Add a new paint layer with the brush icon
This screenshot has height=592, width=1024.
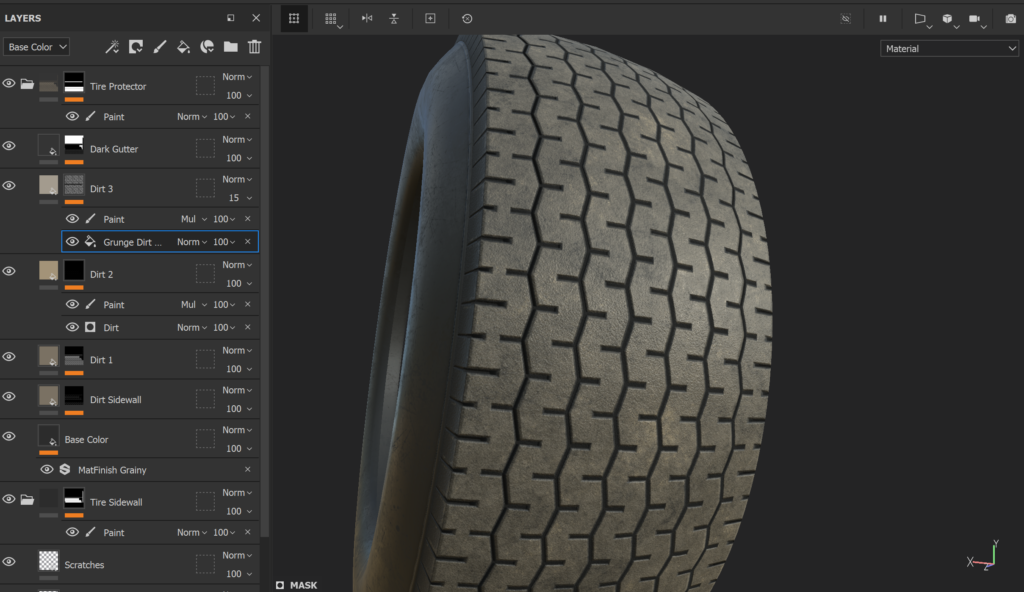[x=160, y=46]
